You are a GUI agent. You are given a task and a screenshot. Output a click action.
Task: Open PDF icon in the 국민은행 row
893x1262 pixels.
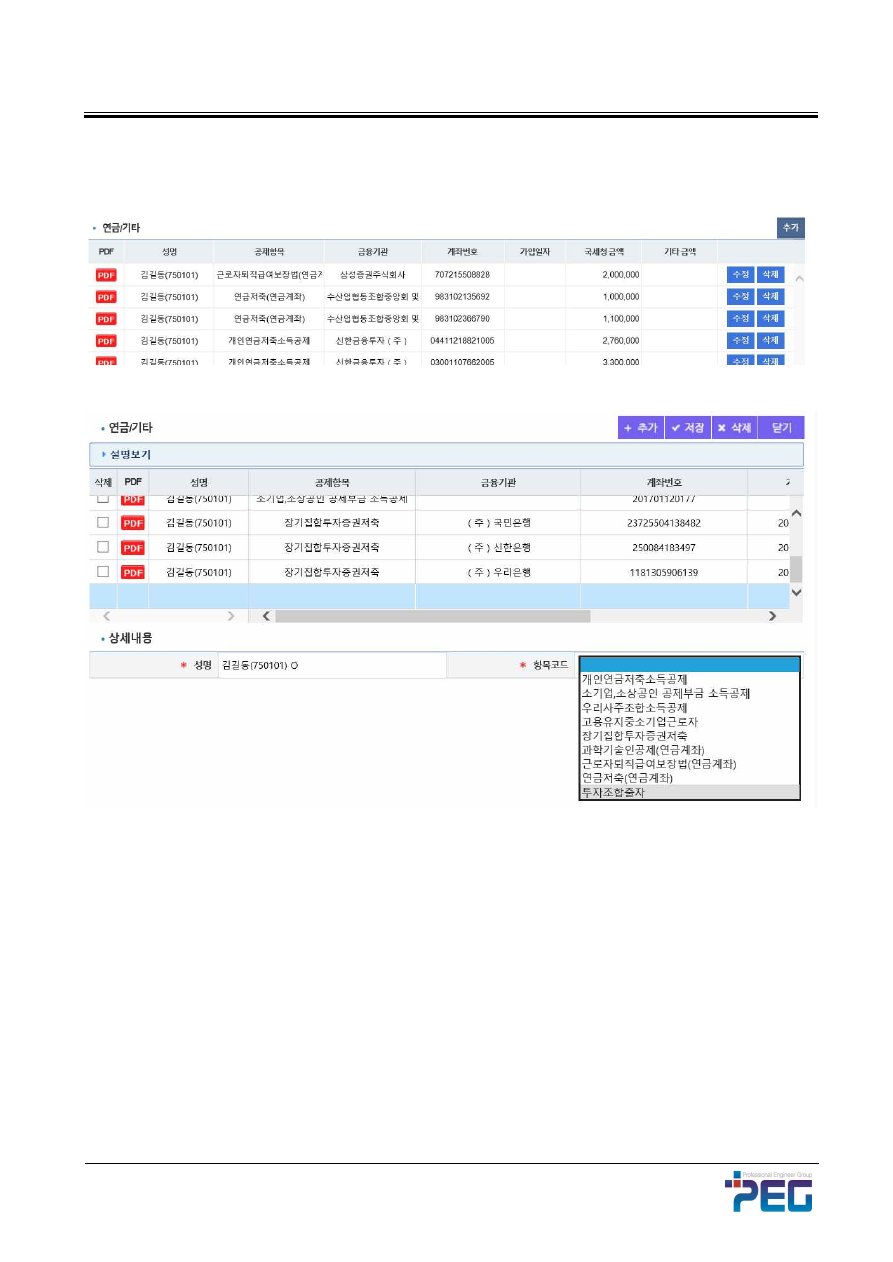[x=132, y=522]
